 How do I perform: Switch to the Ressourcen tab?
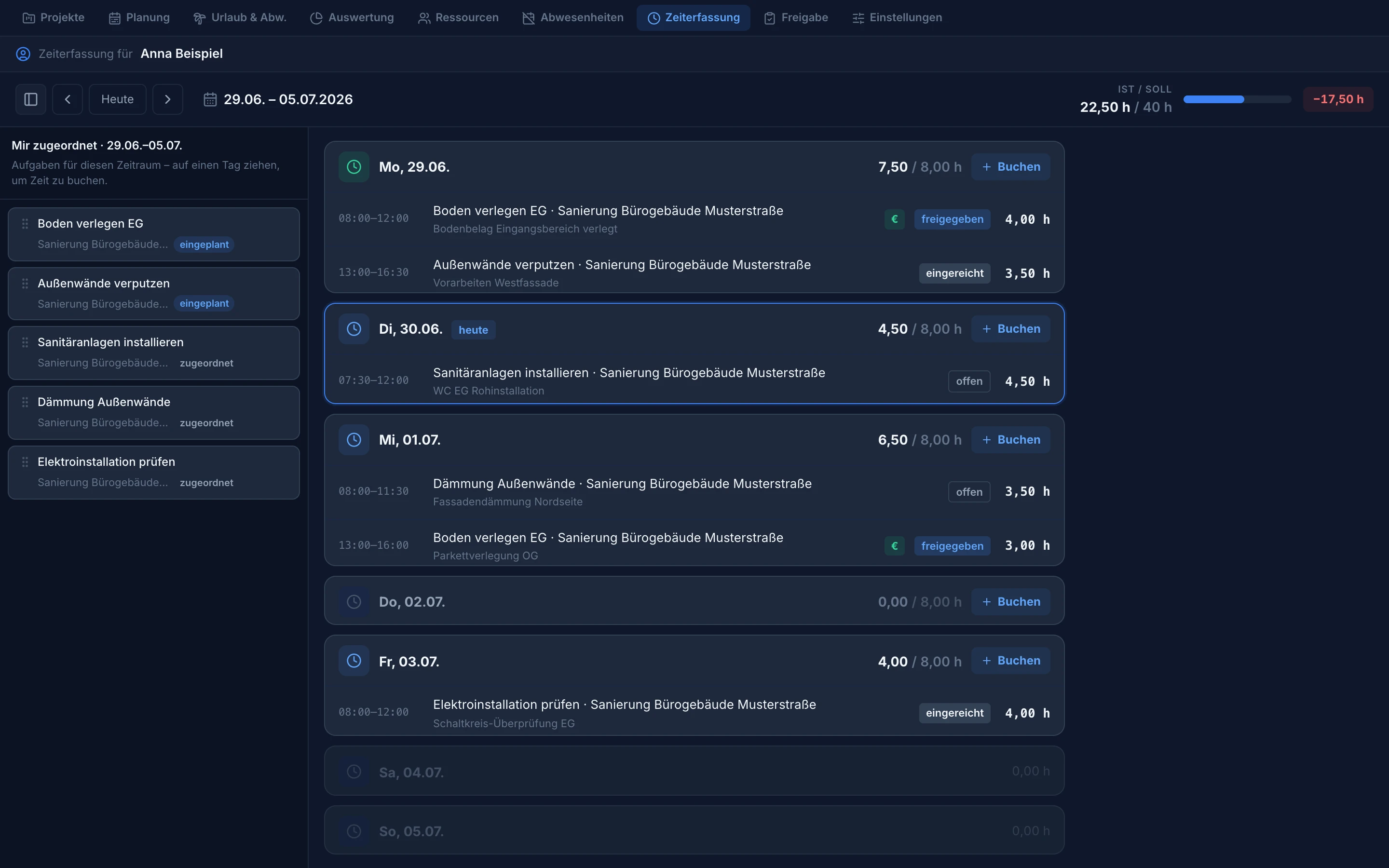pos(458,18)
